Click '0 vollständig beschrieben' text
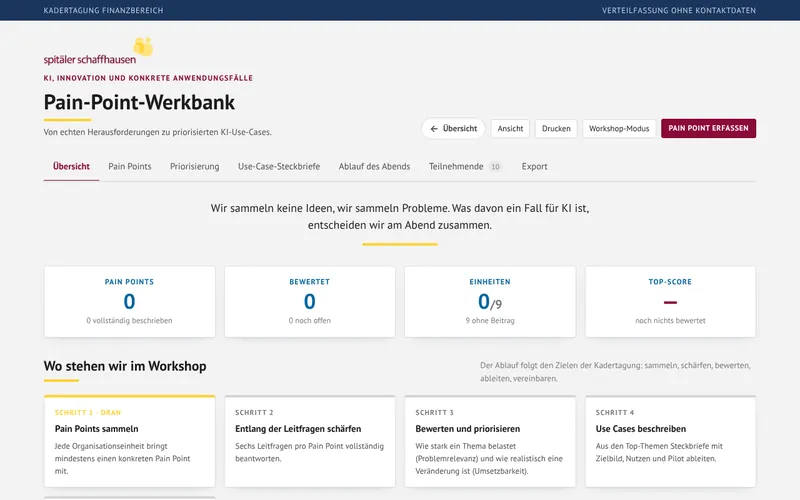The height and width of the screenshot is (500, 800). [130, 320]
